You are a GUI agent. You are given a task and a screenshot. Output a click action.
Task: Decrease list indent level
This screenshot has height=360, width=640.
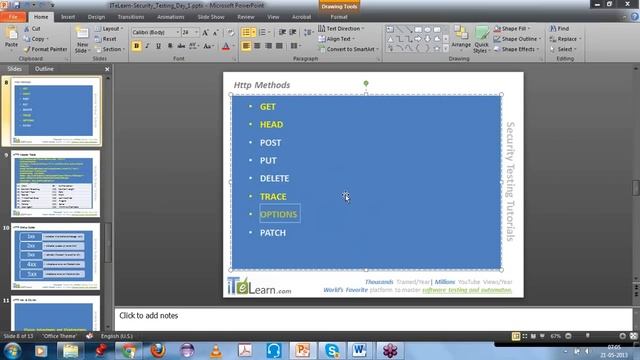click(282, 32)
